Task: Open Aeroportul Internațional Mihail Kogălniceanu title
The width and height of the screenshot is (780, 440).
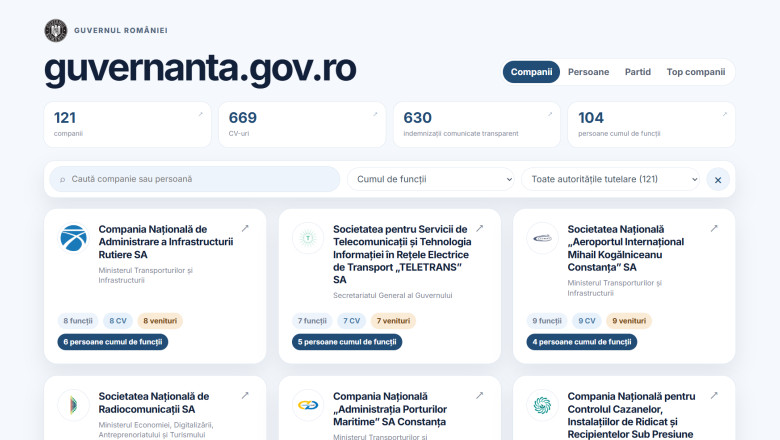Action: [x=626, y=248]
